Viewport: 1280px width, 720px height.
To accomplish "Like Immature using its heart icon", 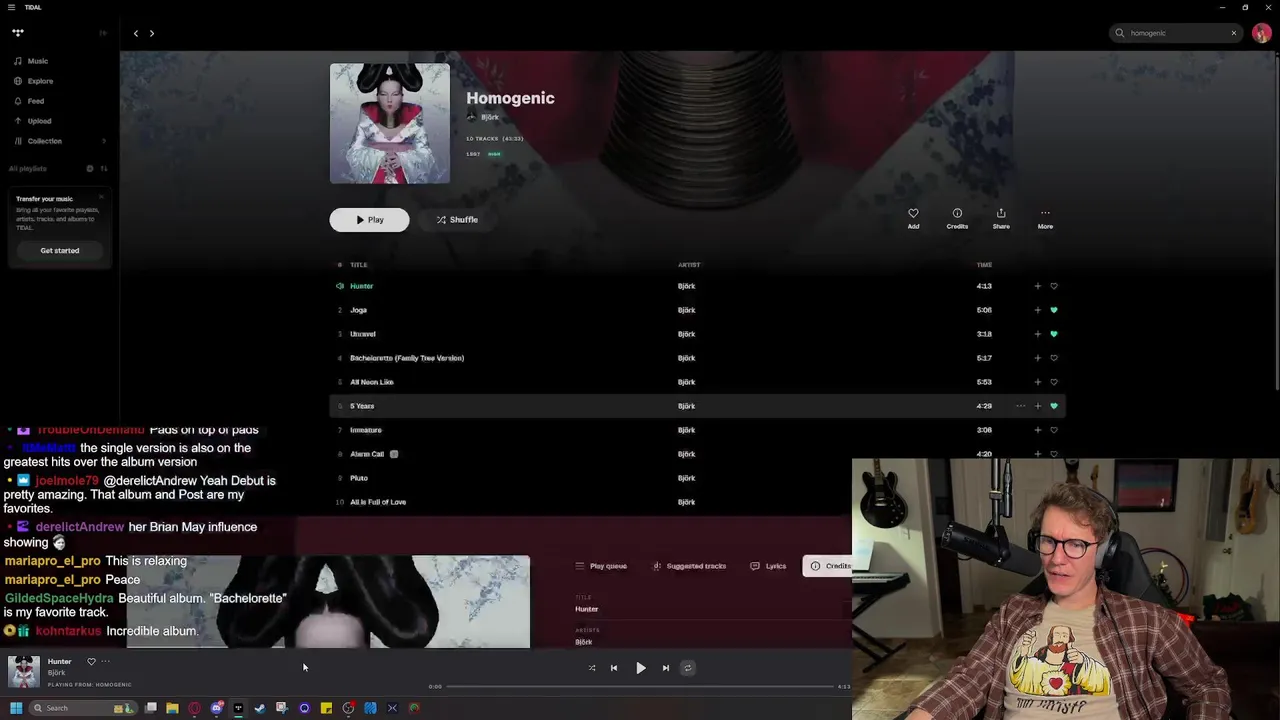I will pyautogui.click(x=1054, y=430).
